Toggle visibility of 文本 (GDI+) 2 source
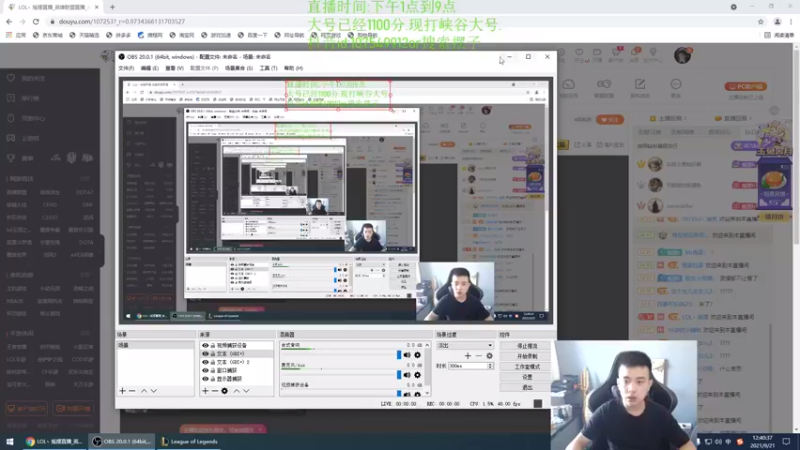Viewport: 800px width, 450px height. (205, 362)
